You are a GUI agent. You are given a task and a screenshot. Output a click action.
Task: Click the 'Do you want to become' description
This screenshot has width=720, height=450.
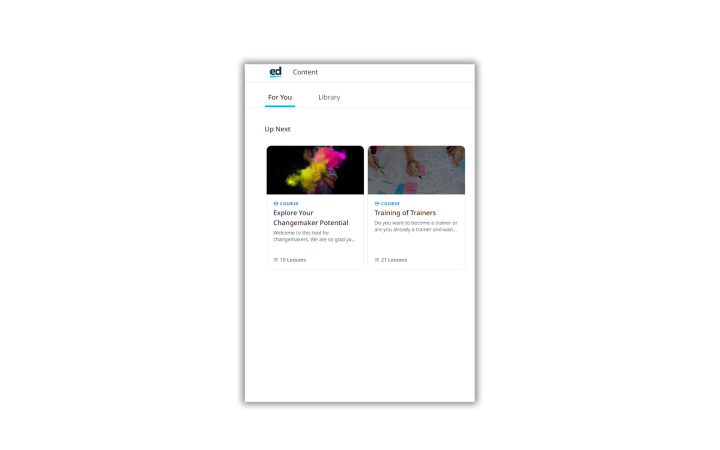(x=416, y=226)
